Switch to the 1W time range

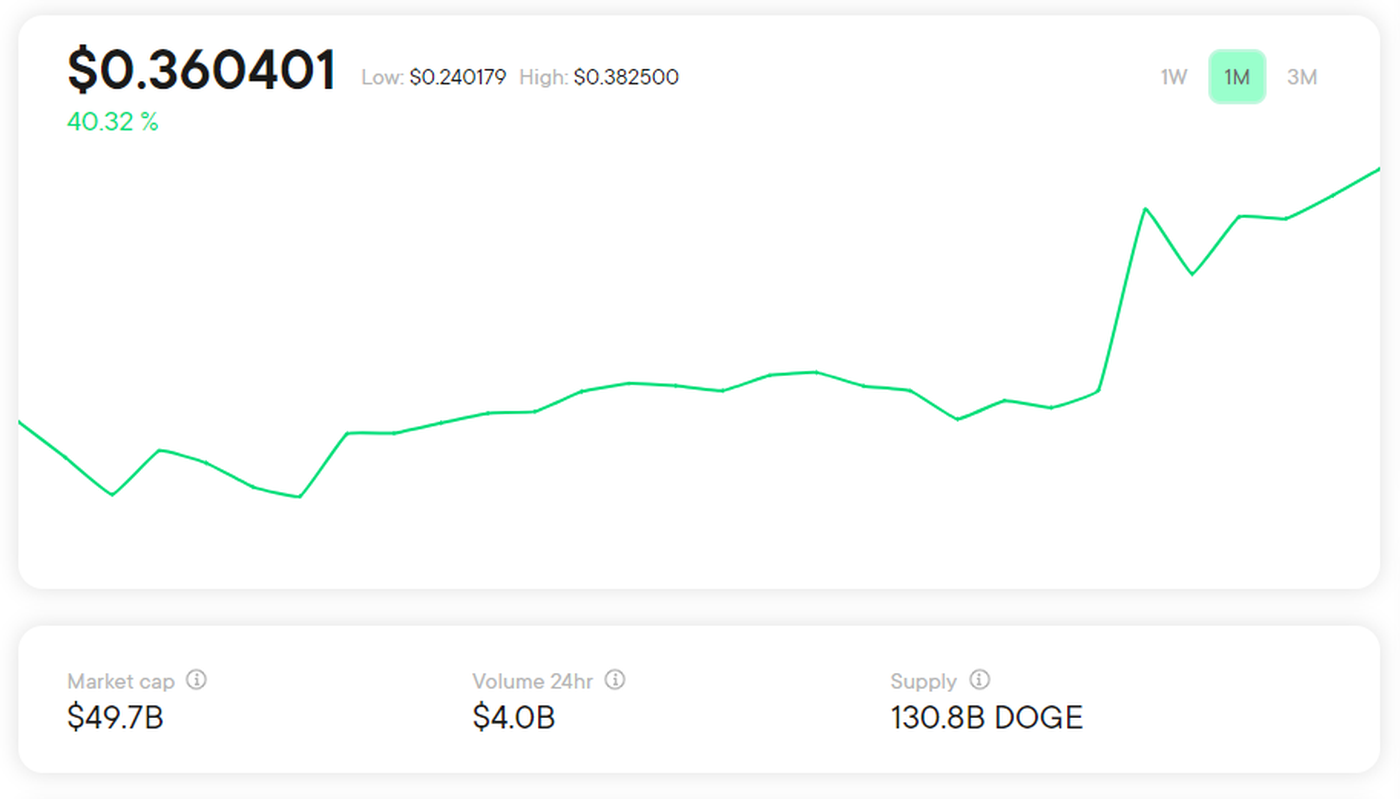[1174, 77]
